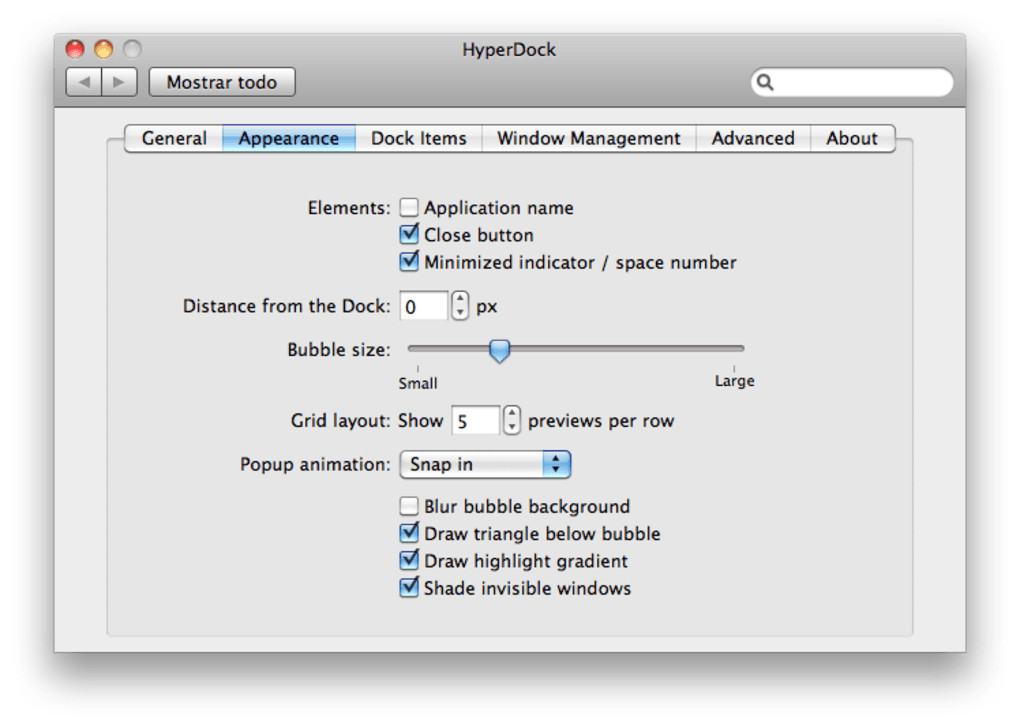Decrease Distance from the Dock with down arrow

[460, 313]
